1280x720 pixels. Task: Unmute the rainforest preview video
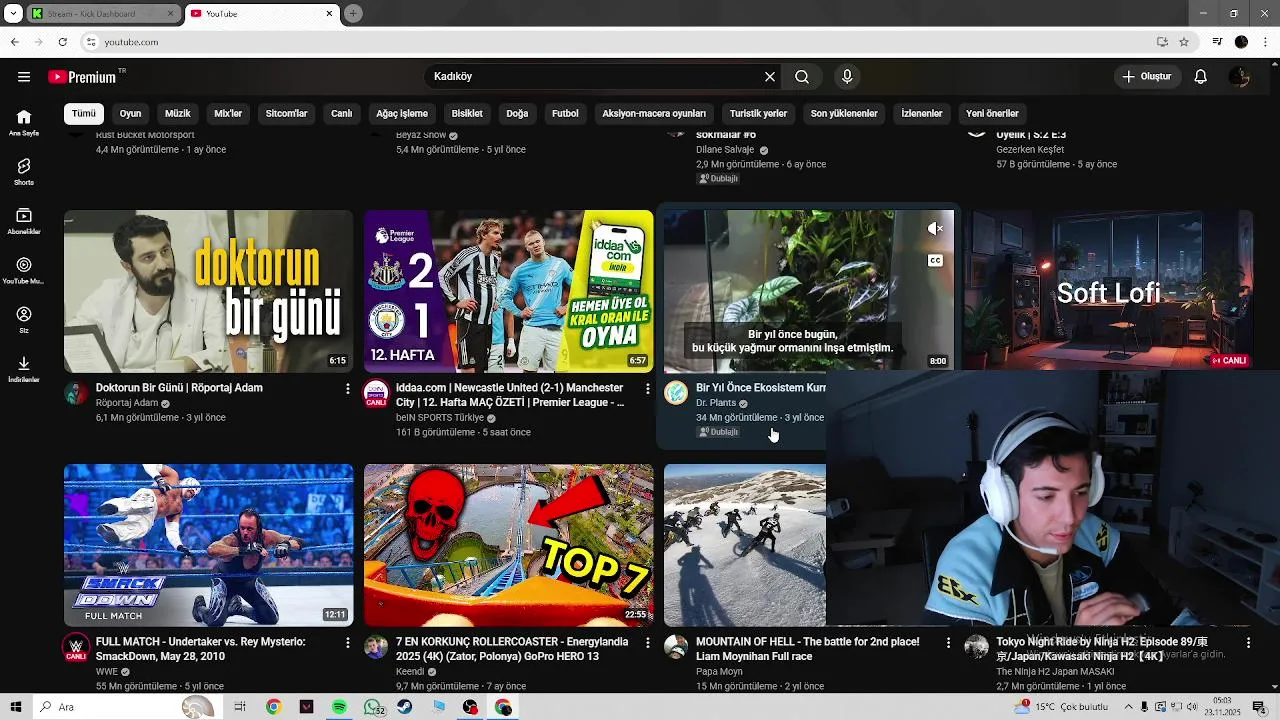point(935,229)
